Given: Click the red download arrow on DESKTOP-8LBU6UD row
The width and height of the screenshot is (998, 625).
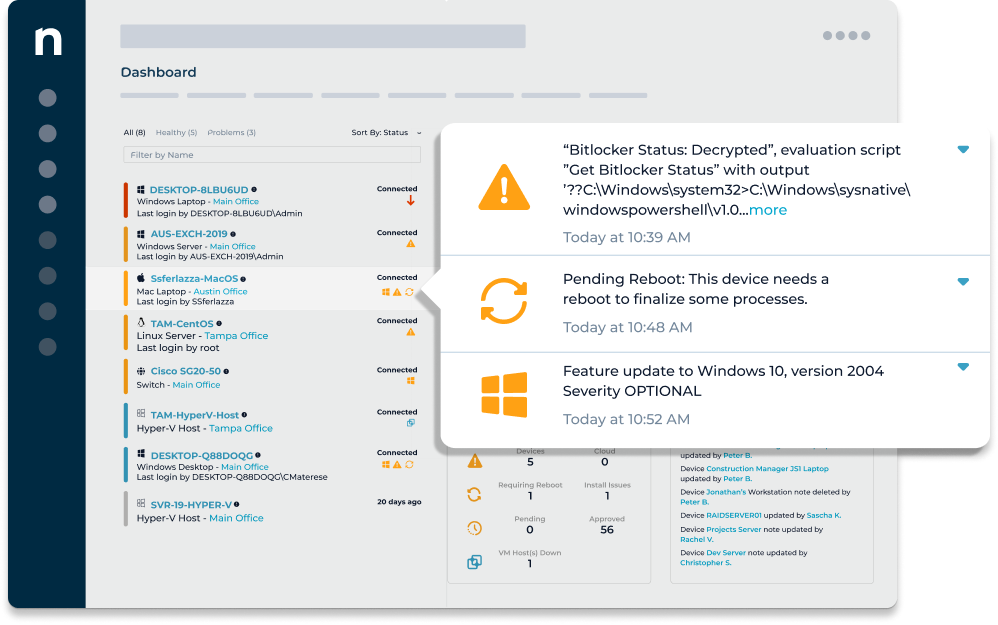Looking at the screenshot, I should pos(410,199).
